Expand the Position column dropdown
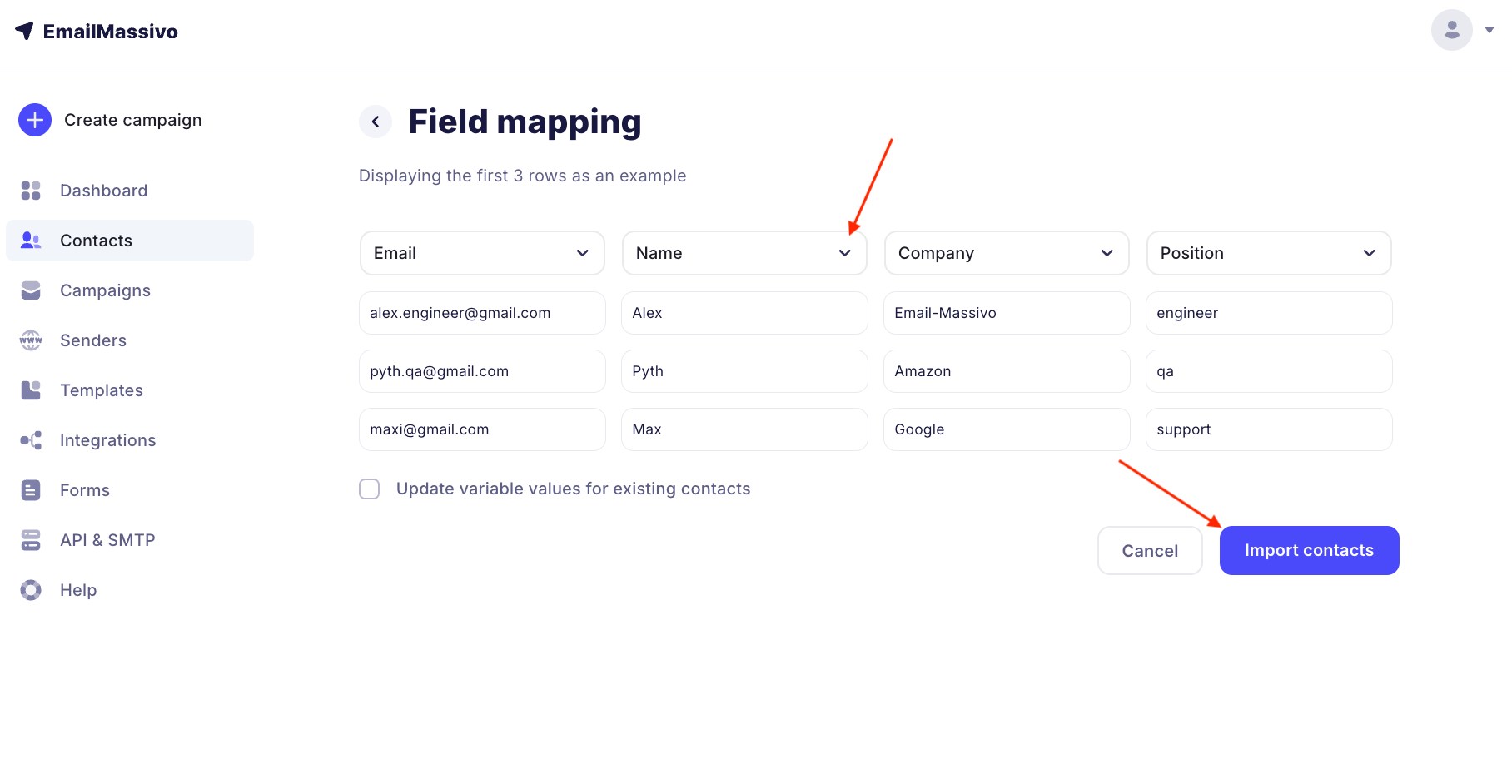Screen dimensions: 1512x784 pyautogui.click(x=1269, y=253)
